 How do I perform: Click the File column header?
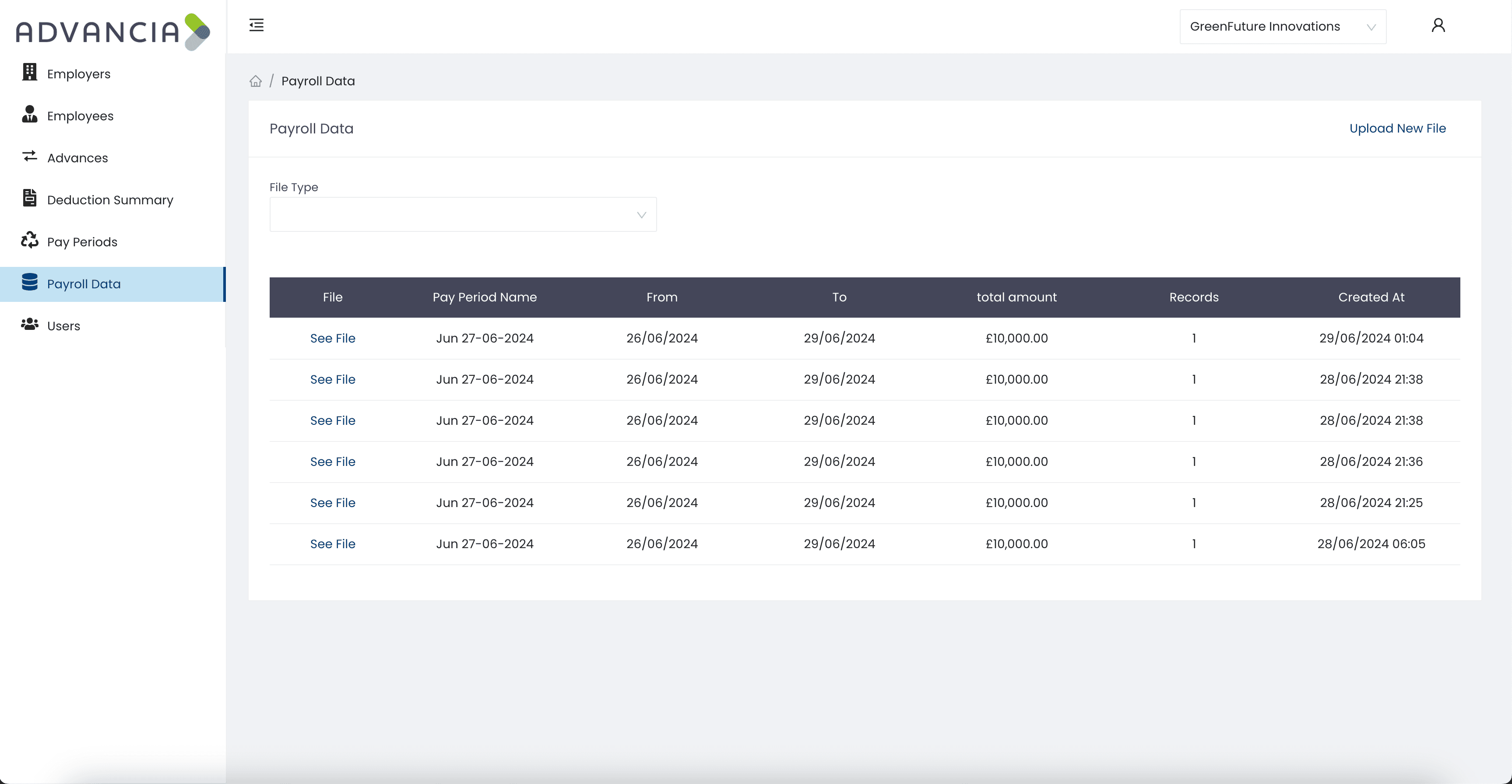pyautogui.click(x=333, y=297)
